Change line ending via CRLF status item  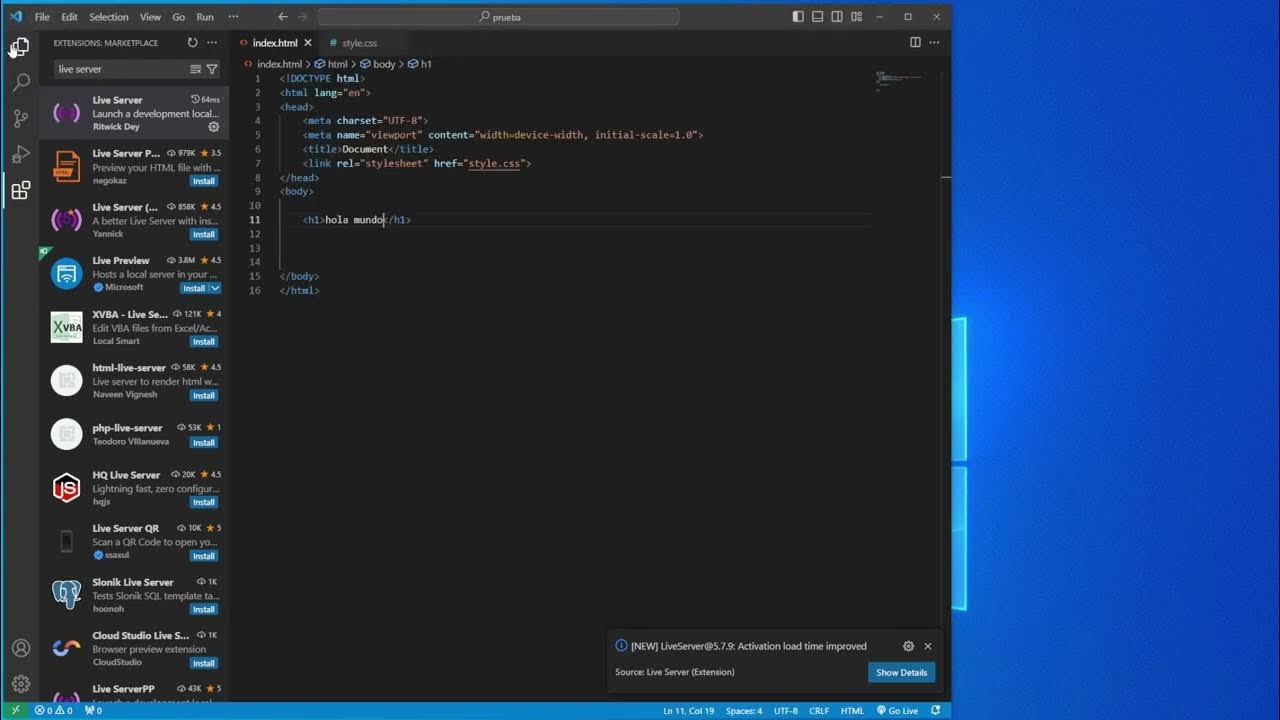[819, 711]
